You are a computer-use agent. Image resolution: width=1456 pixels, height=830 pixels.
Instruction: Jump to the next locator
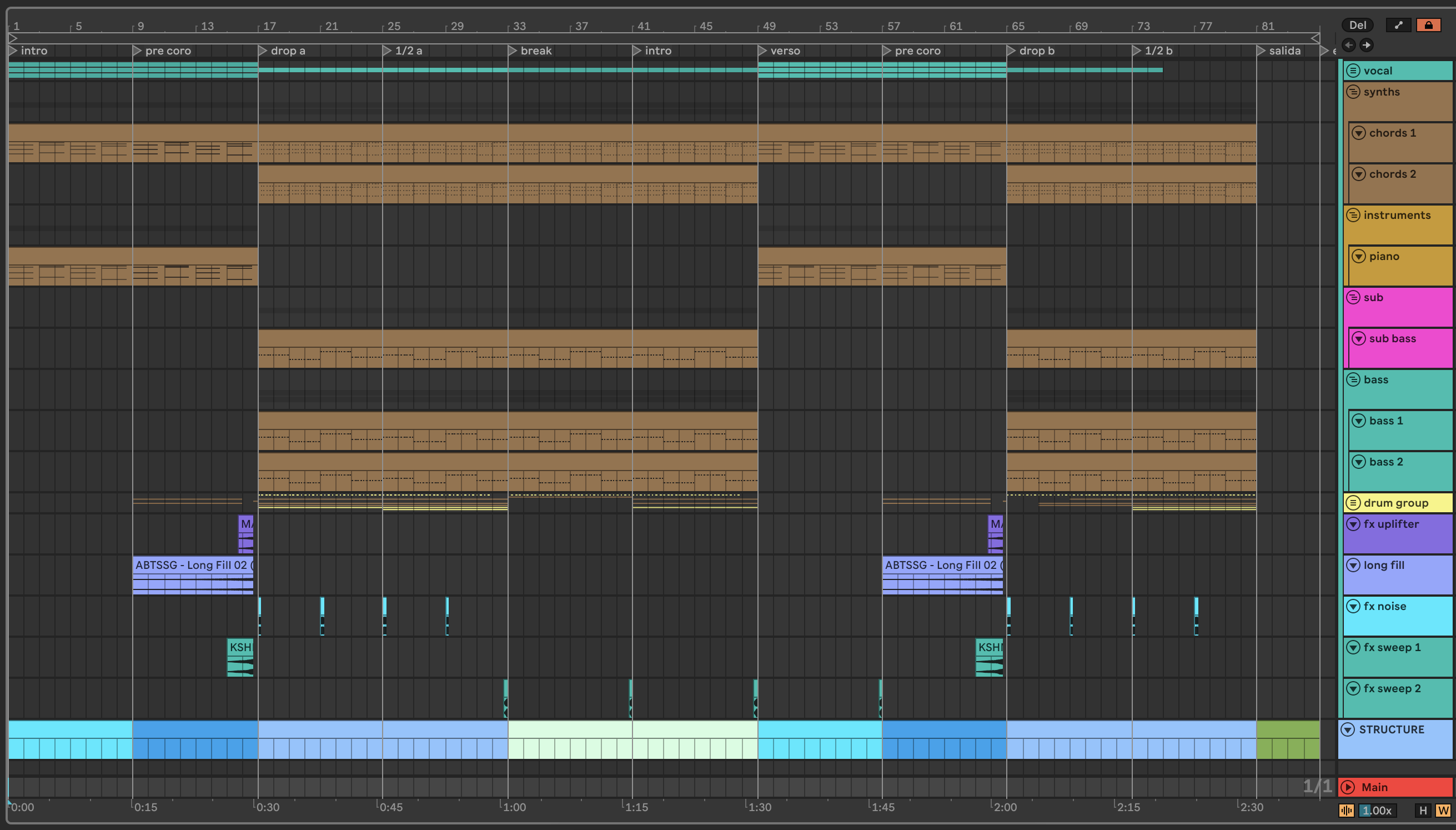click(1366, 45)
